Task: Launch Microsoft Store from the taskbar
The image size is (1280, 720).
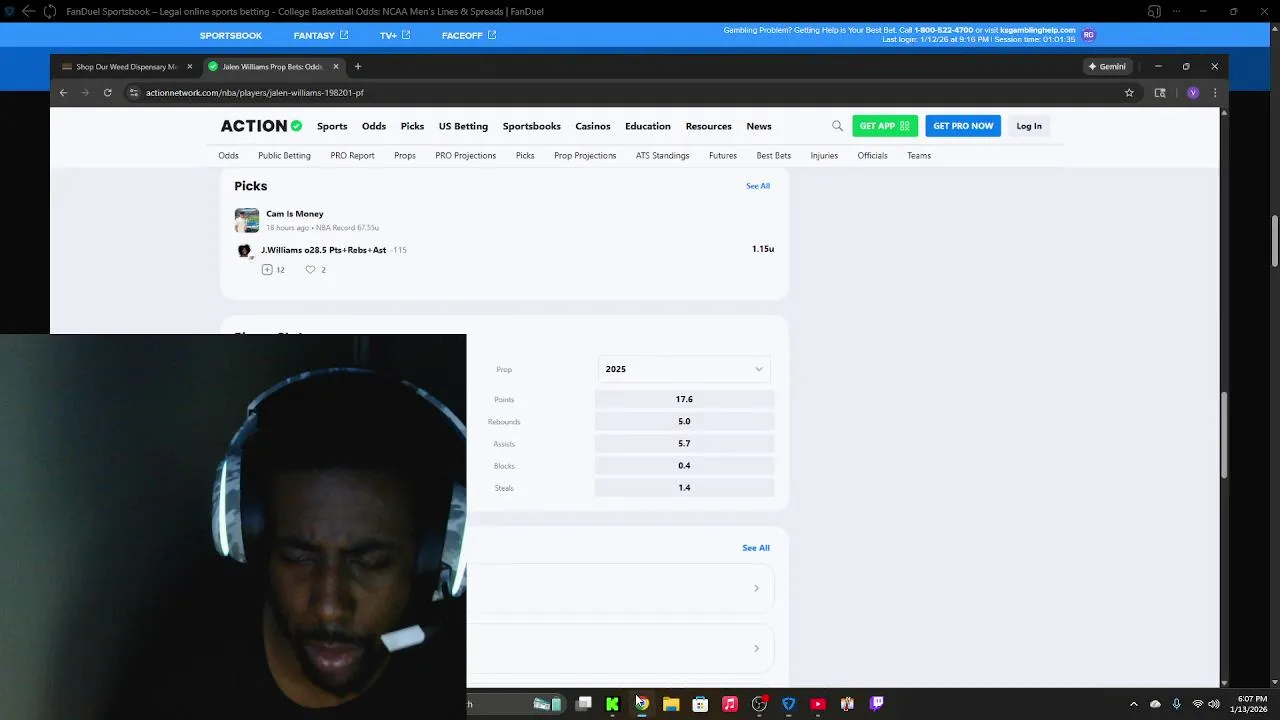Action: tap(700, 704)
